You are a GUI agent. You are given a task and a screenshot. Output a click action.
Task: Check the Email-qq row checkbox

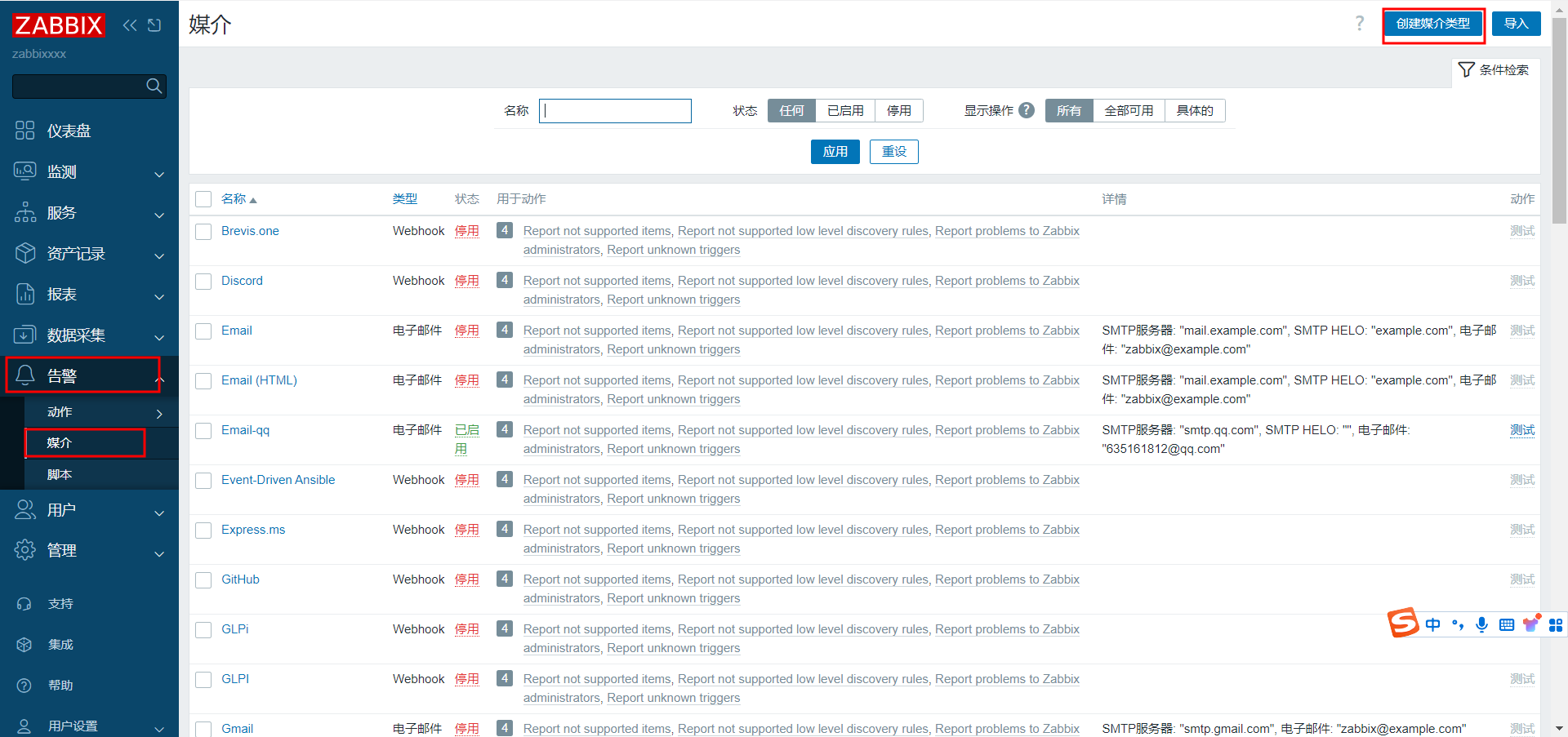[203, 431]
